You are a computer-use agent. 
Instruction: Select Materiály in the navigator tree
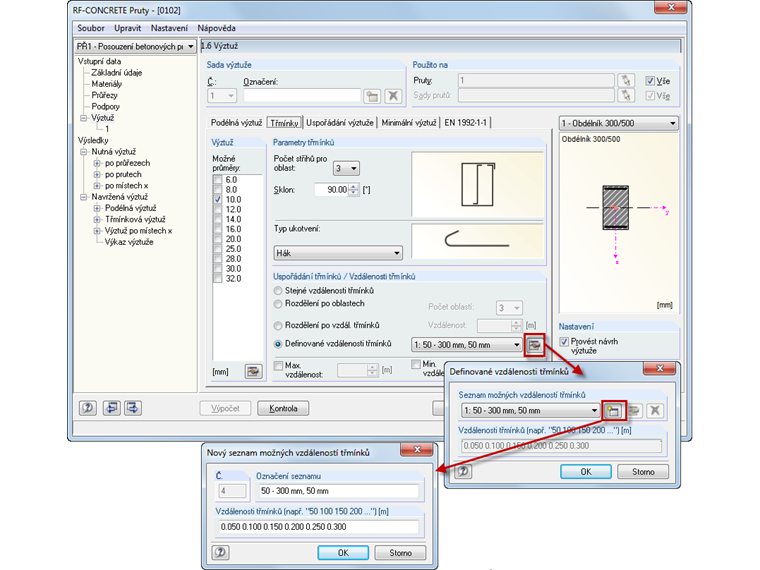point(107,84)
